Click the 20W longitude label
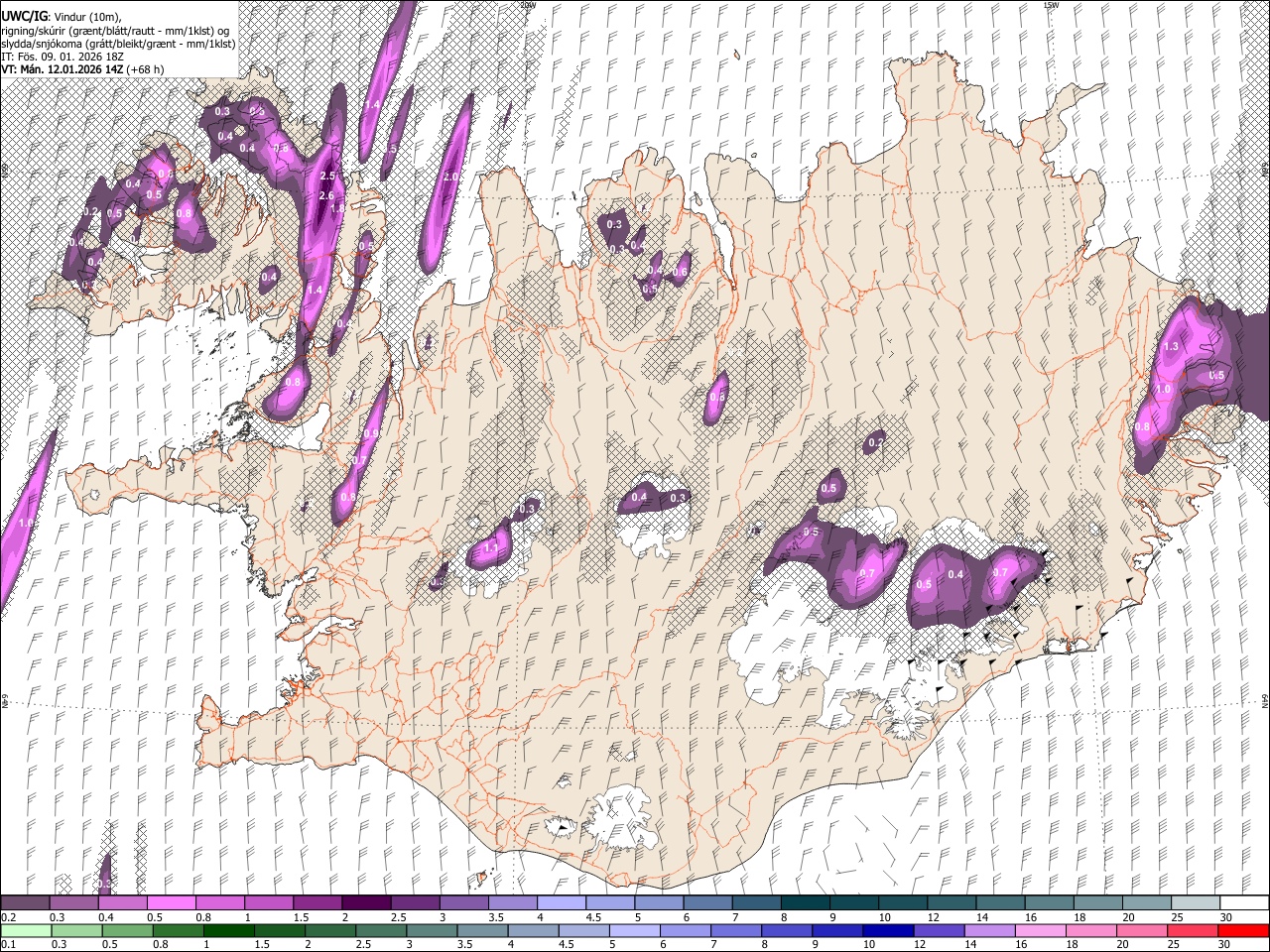Screen dimensions: 1270x952 point(527,5)
